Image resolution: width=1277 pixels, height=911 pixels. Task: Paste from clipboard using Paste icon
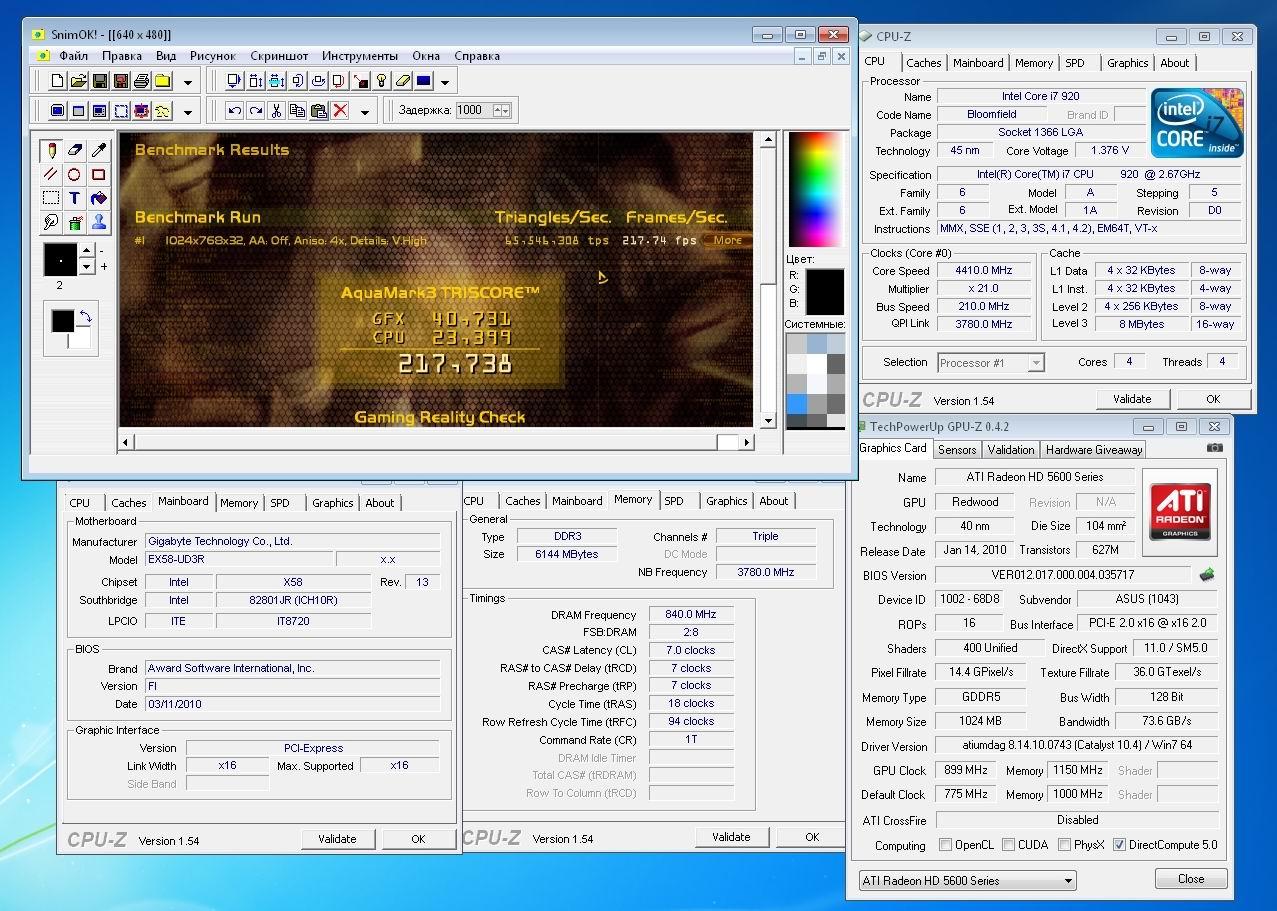pyautogui.click(x=318, y=110)
